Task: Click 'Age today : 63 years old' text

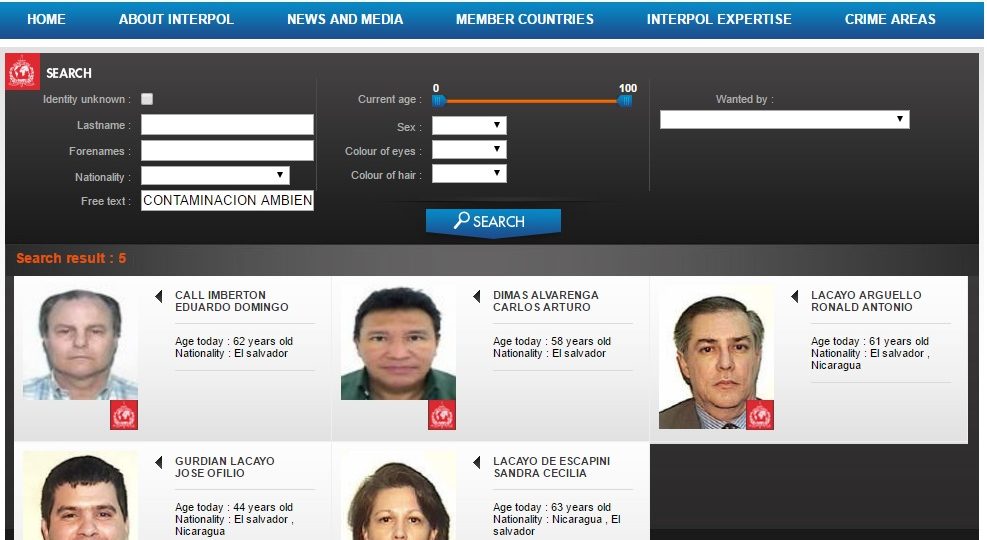Action: tap(551, 507)
